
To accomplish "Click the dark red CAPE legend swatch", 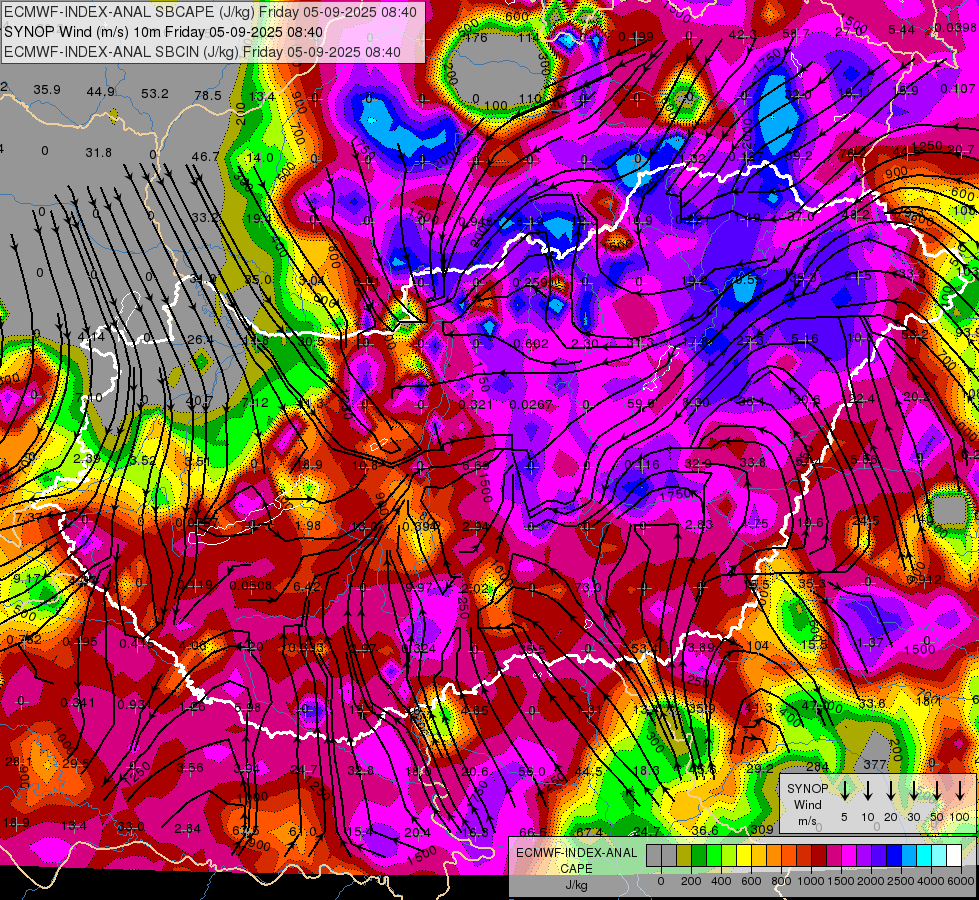I will pos(819,856).
